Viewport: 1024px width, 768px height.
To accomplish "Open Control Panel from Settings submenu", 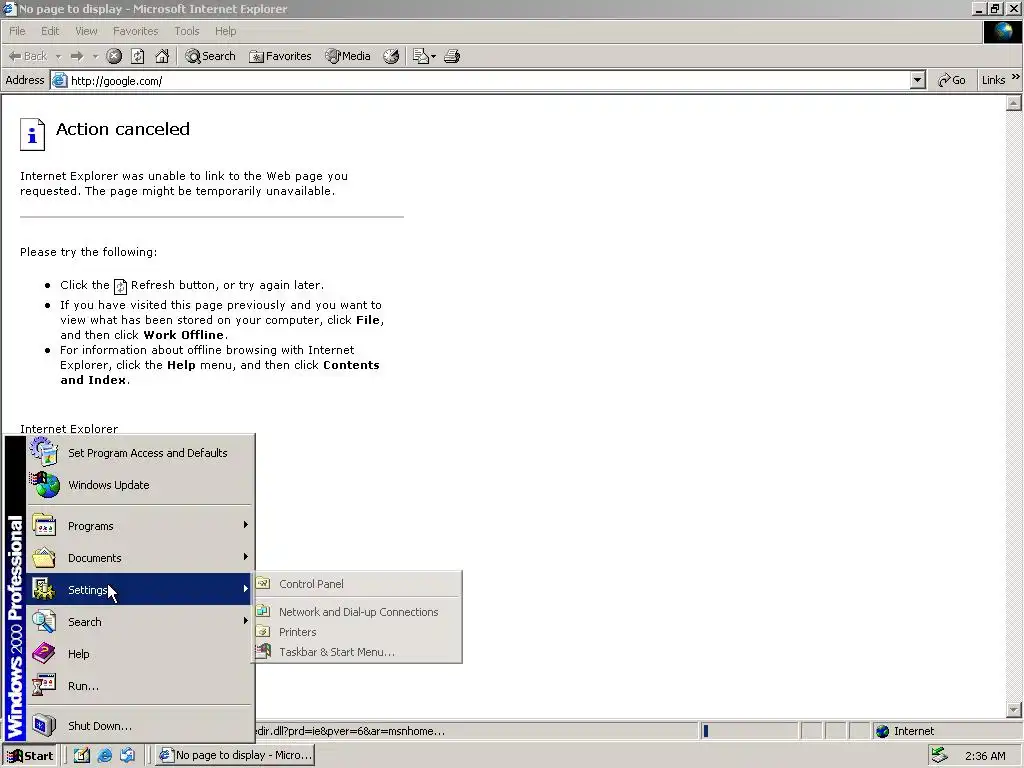I will (357, 584).
